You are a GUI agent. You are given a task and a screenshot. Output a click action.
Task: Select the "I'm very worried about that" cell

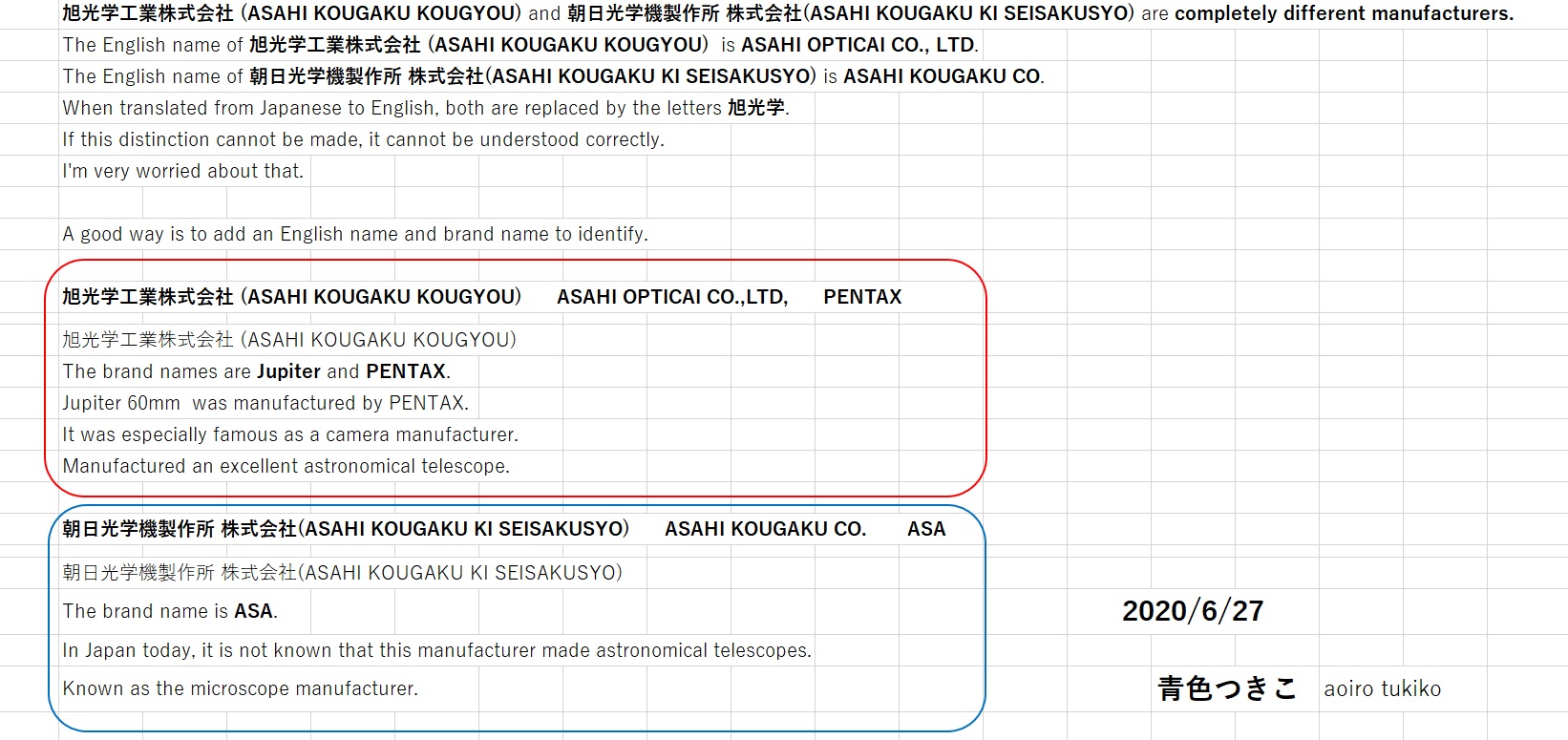[x=182, y=171]
